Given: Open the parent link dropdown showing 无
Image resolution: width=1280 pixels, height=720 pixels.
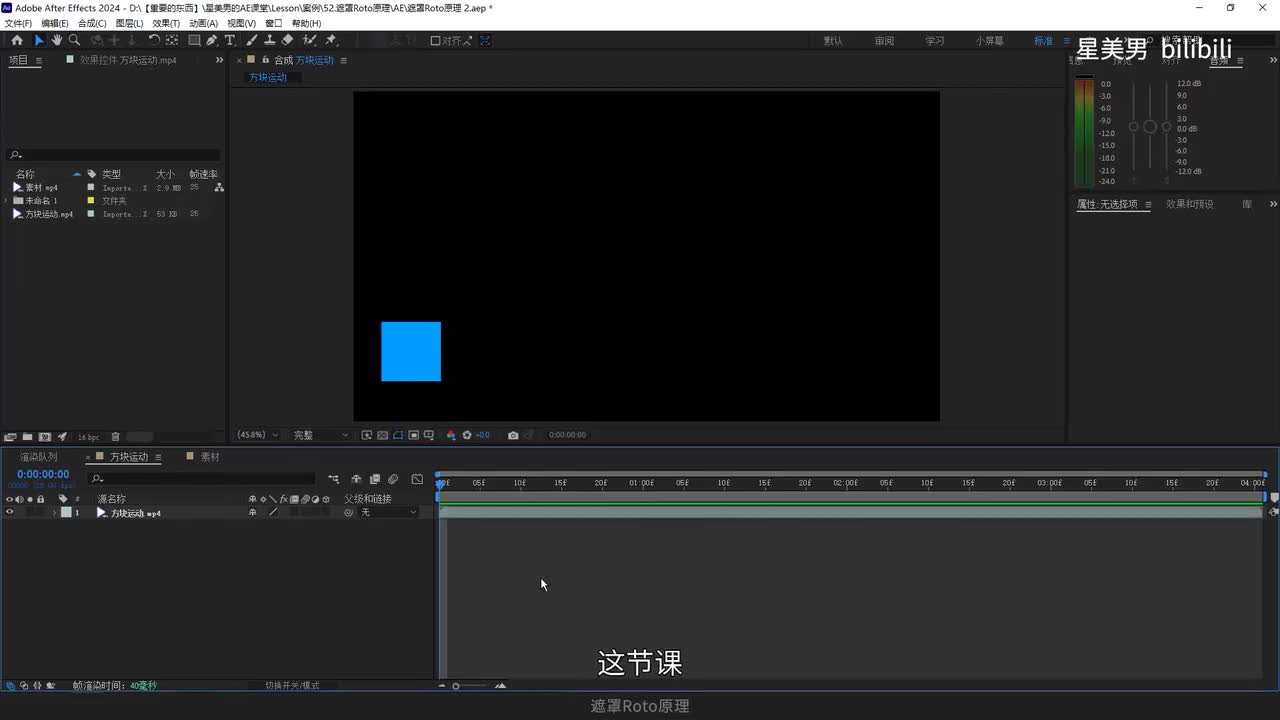Looking at the screenshot, I should (389, 513).
